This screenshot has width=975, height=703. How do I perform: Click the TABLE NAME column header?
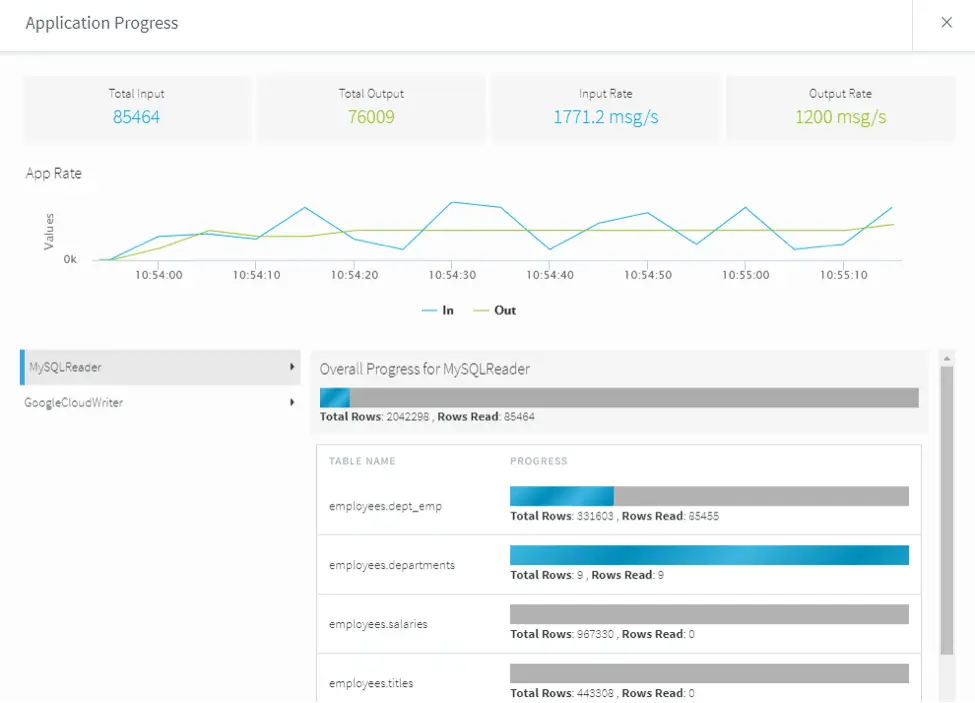(362, 461)
